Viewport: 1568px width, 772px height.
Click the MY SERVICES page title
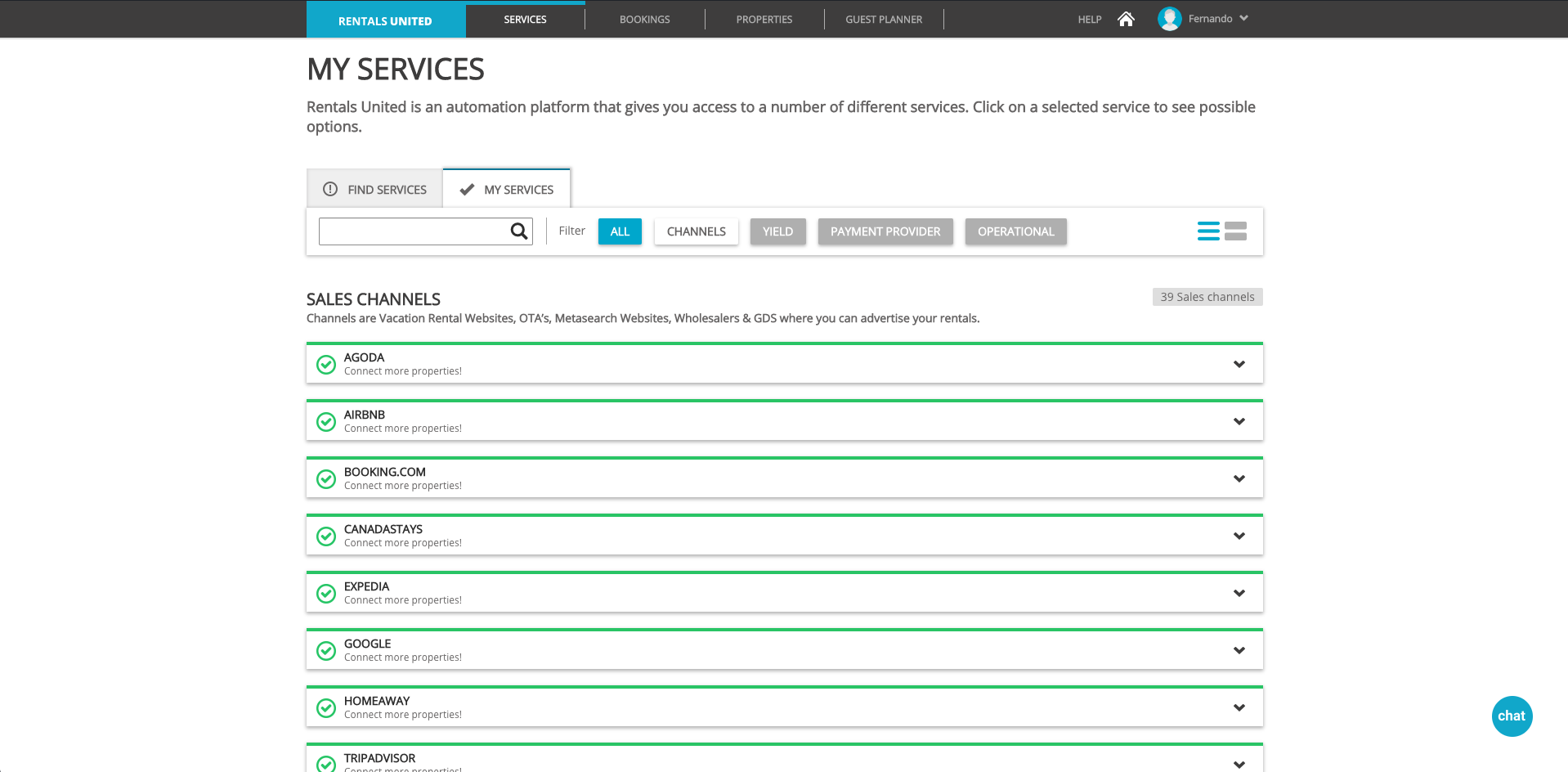[x=396, y=70]
